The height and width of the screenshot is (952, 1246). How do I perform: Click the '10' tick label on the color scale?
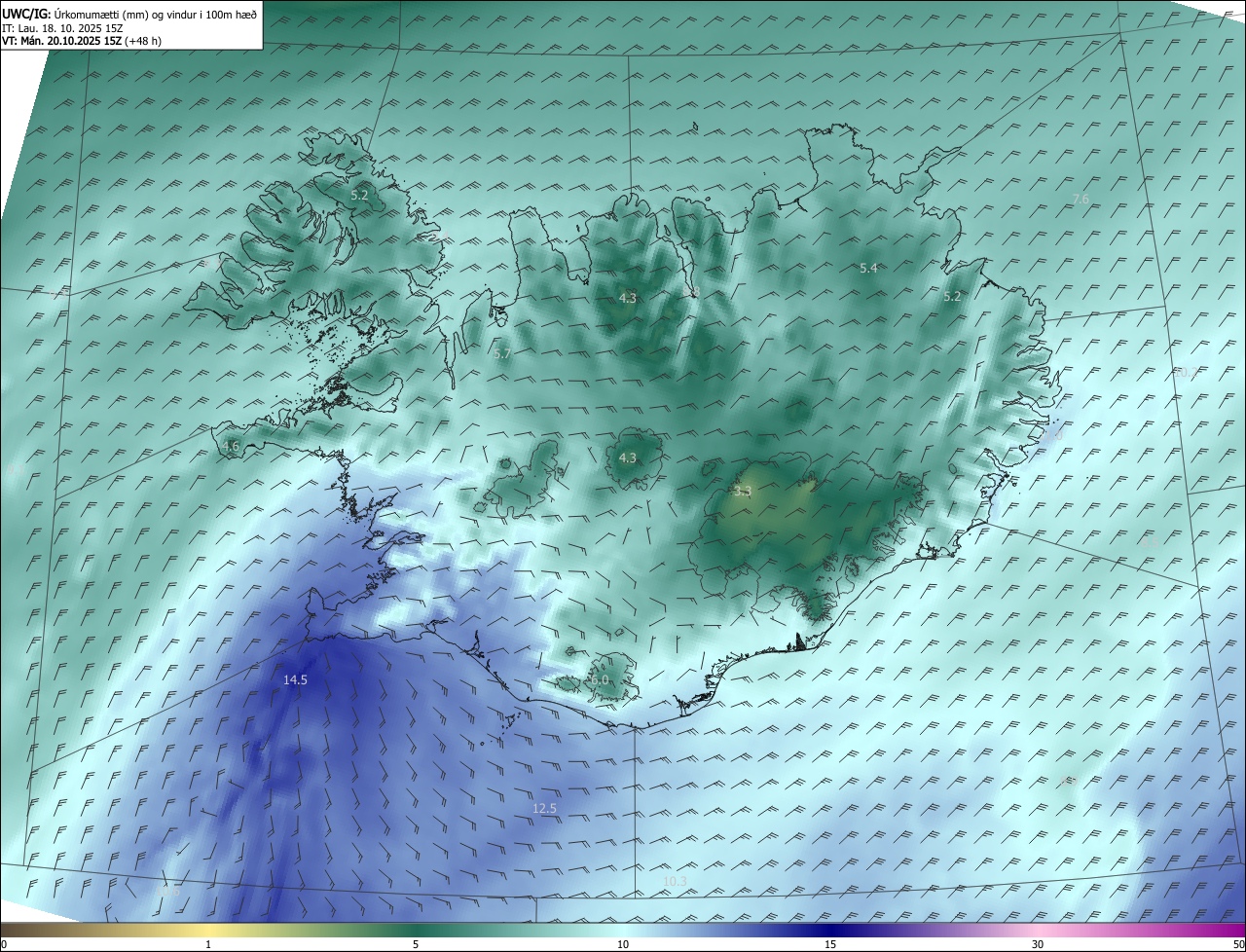click(x=623, y=944)
